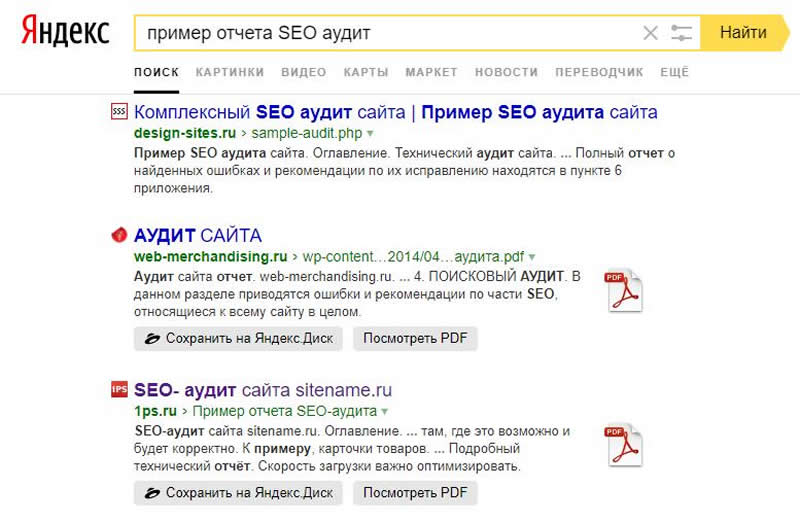
Task: Click snippet text 'Аудит сайта отчет. web-merchandising.ru'
Action: tap(263, 277)
